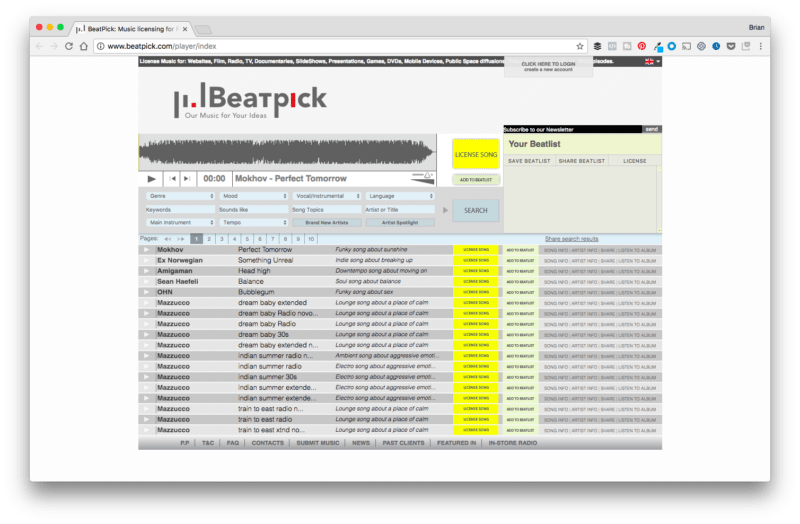
Task: Open the SUBMIT MUSIC footer link
Action: (x=317, y=443)
